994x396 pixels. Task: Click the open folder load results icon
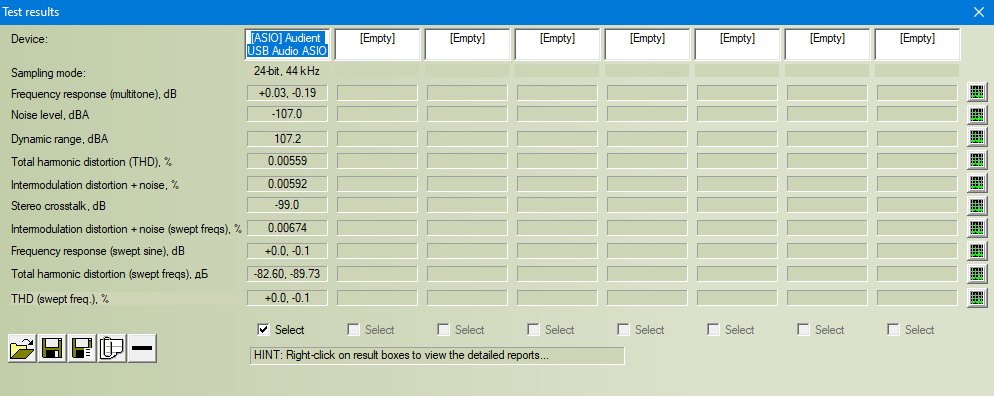(22, 348)
